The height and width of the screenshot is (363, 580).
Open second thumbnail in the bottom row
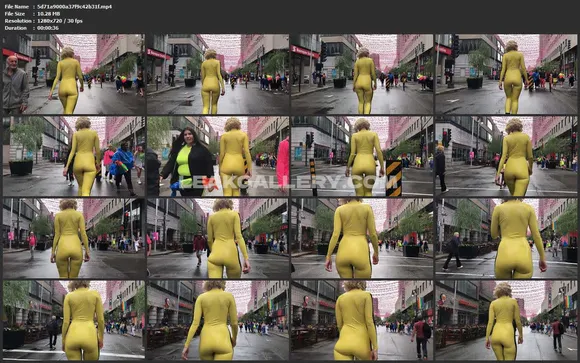tap(218, 320)
